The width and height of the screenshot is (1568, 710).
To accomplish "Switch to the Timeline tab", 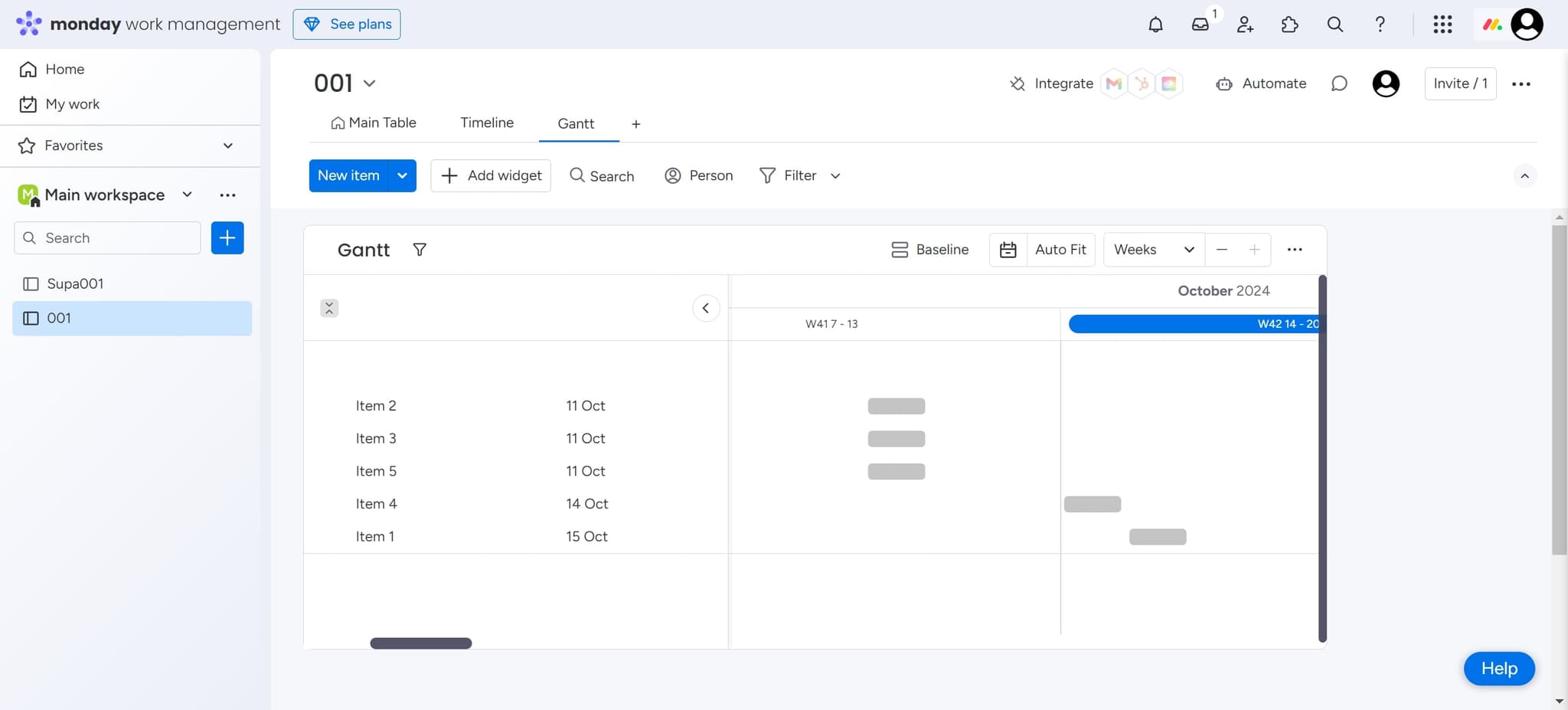I will (487, 123).
